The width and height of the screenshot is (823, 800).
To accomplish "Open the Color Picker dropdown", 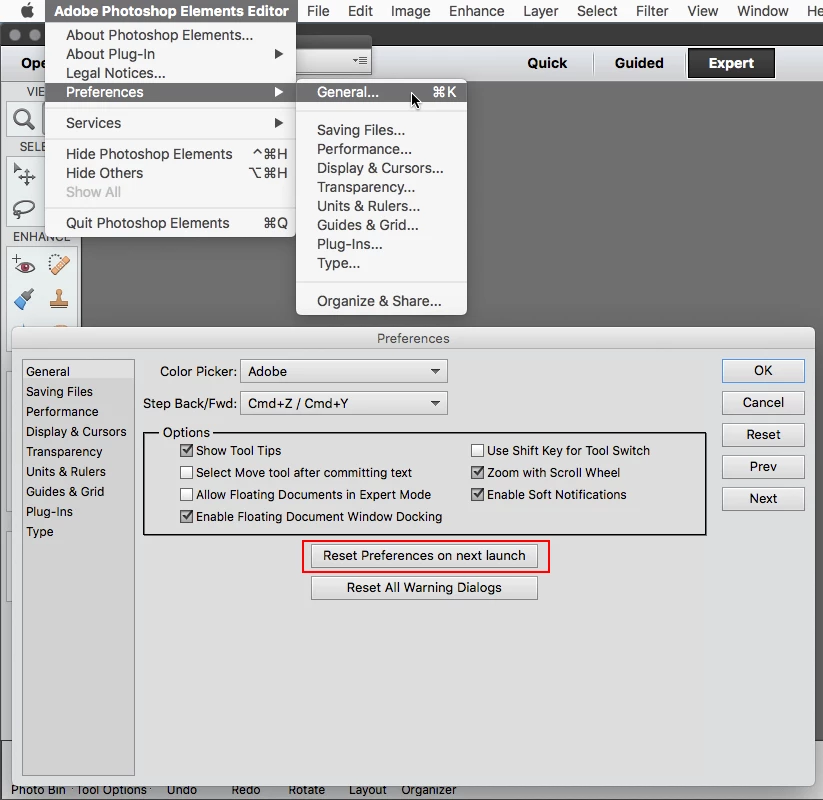I will (344, 371).
